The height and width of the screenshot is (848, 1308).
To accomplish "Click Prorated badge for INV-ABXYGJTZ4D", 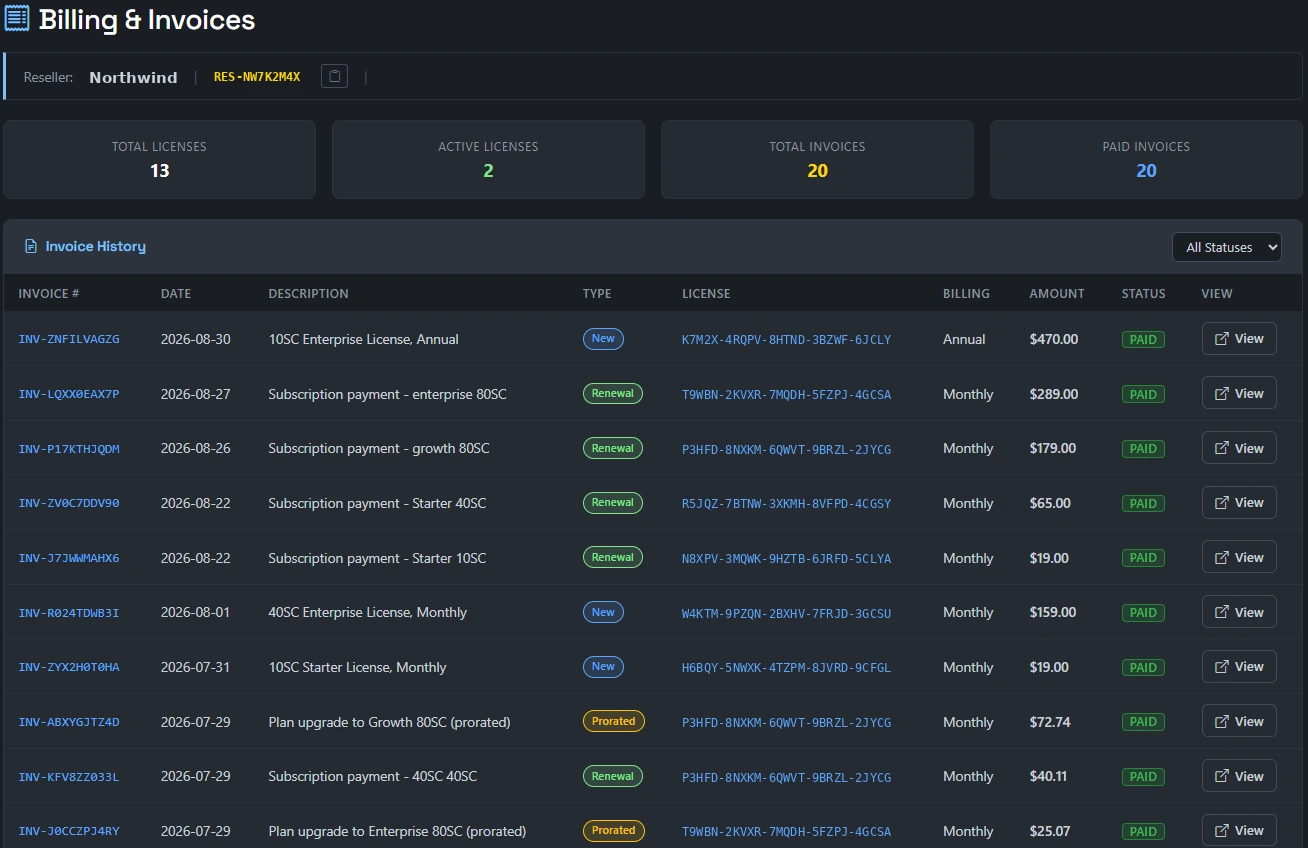I will 614,721.
